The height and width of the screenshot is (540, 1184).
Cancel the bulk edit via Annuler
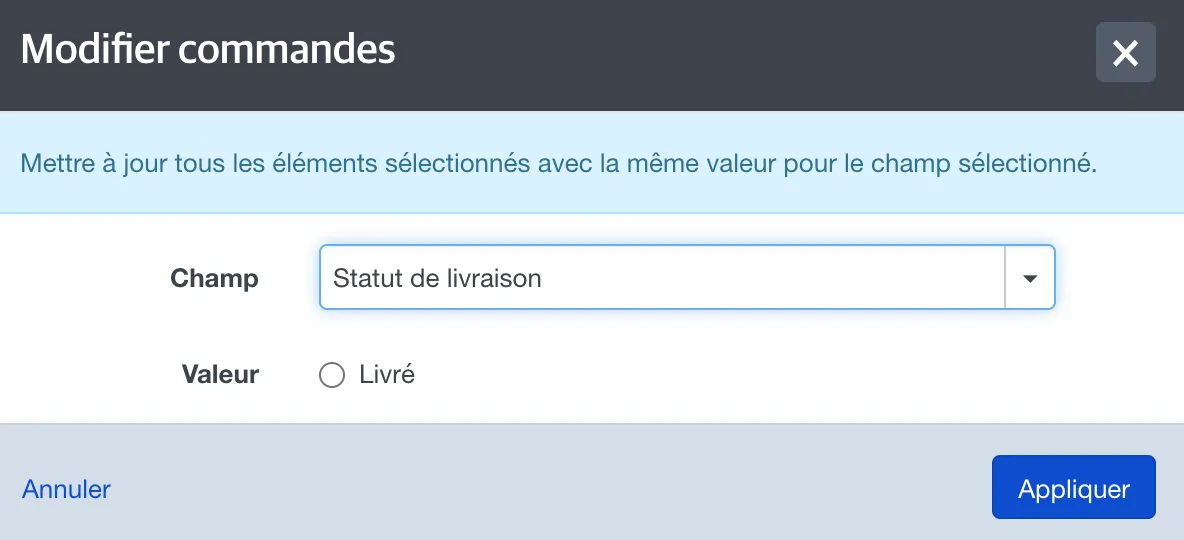point(66,489)
